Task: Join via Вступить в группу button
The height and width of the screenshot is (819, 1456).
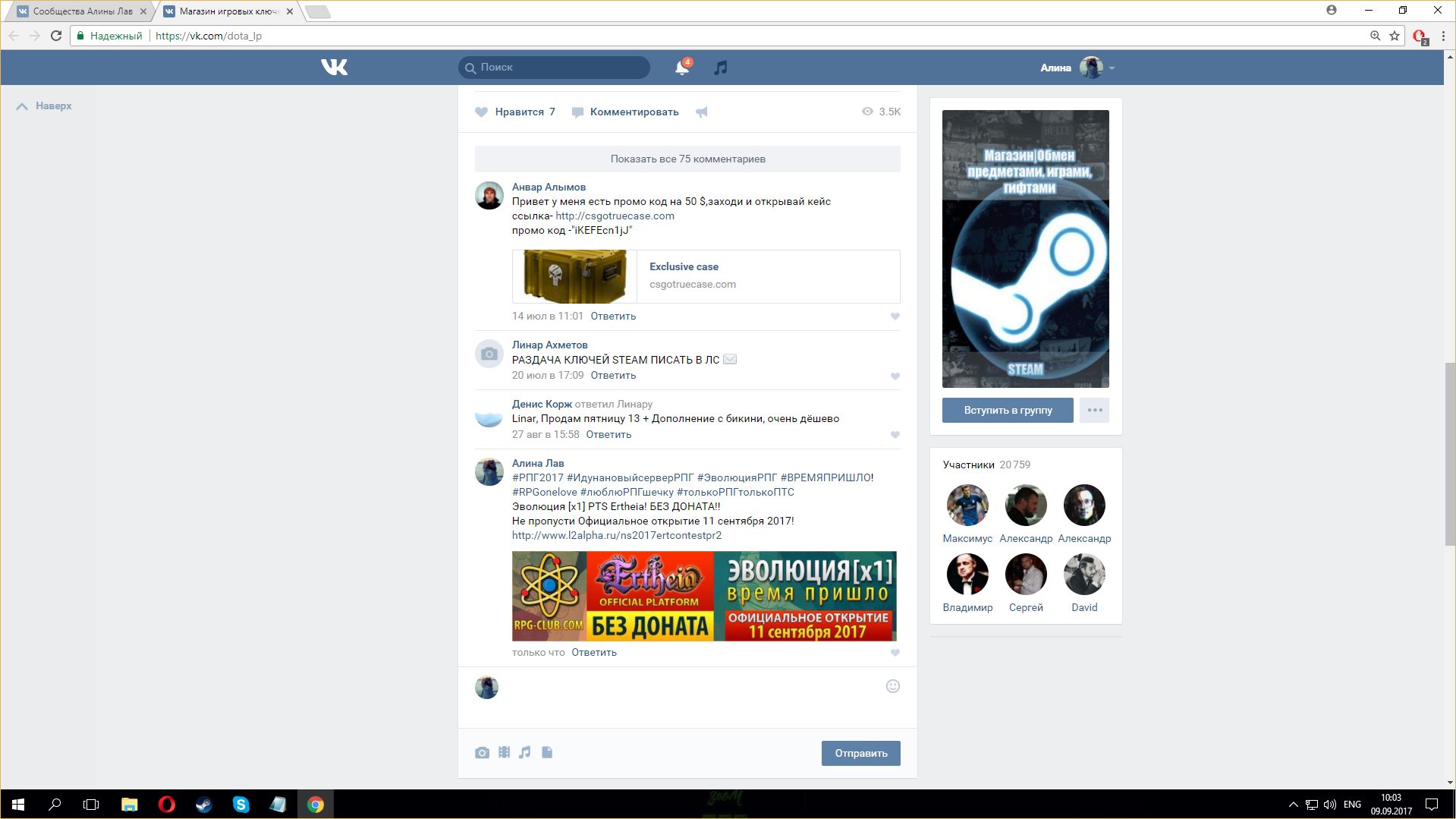Action: pyautogui.click(x=1008, y=410)
